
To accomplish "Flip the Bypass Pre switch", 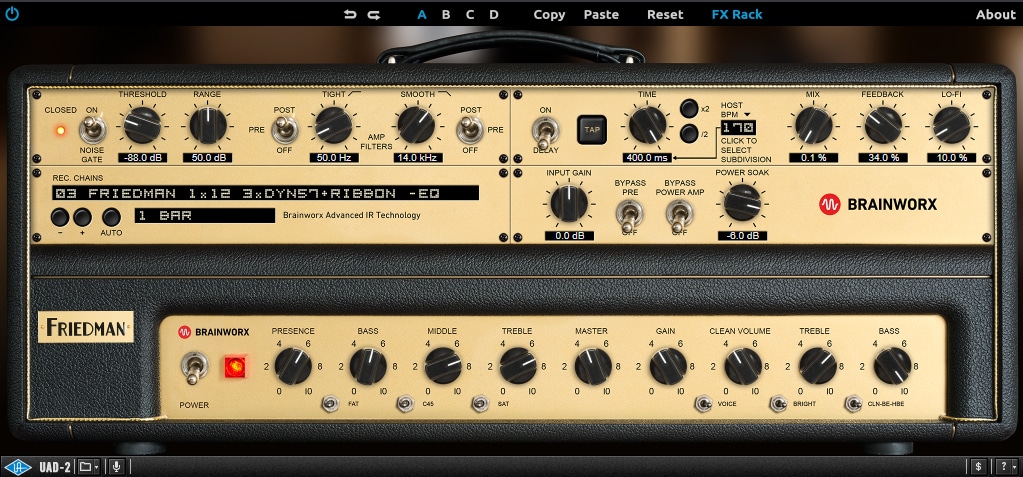I will click(630, 216).
